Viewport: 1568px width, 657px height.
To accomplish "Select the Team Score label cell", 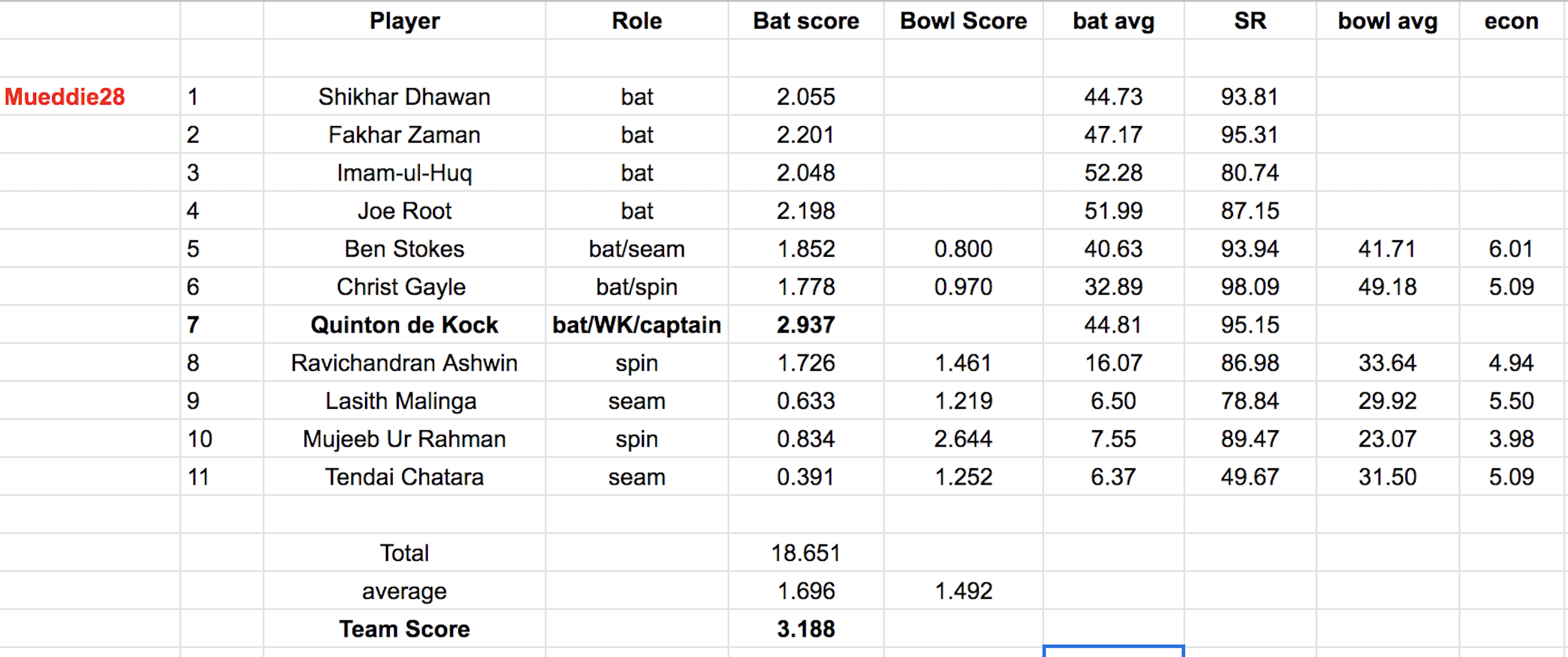I will [x=404, y=628].
